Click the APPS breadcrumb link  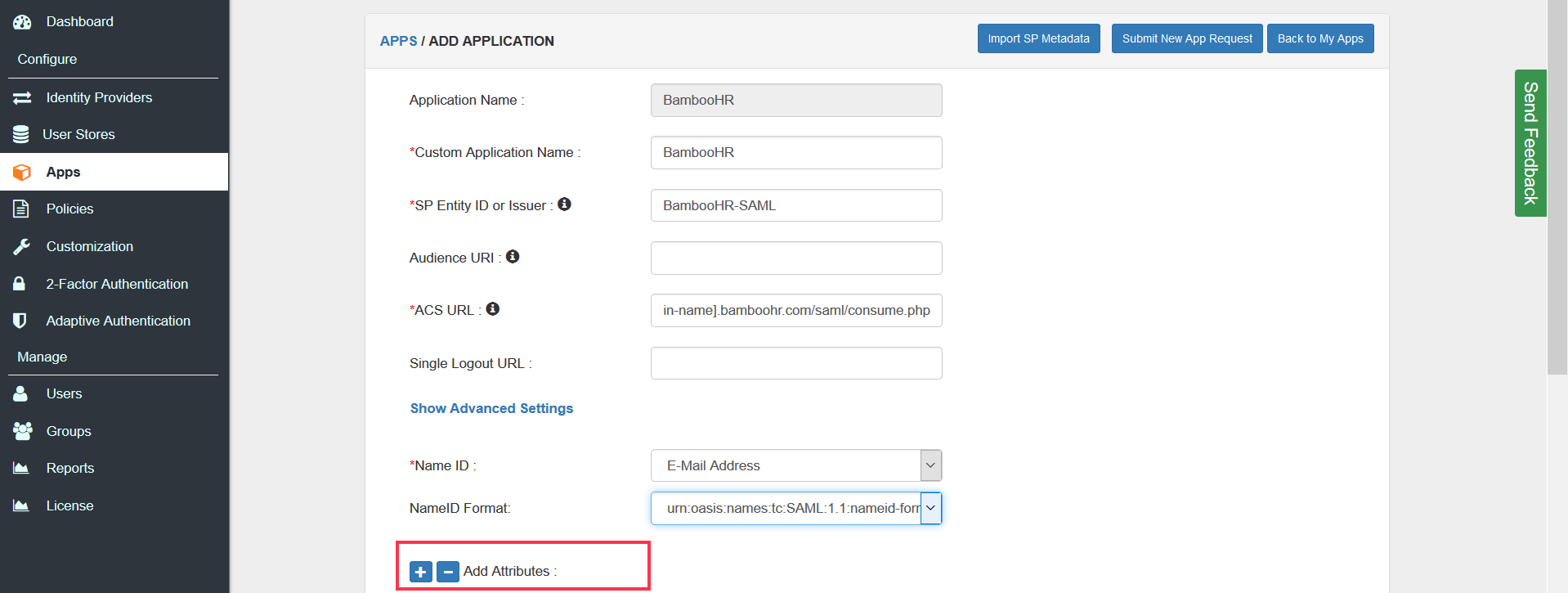398,41
